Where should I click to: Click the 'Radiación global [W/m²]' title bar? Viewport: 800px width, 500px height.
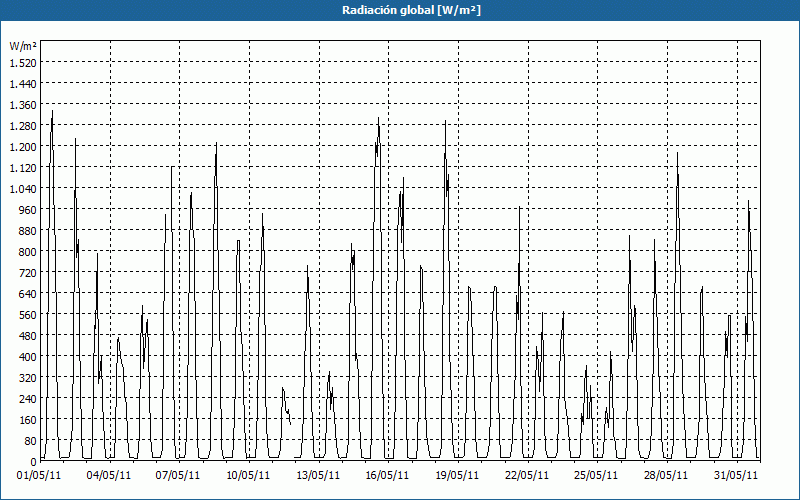pyautogui.click(x=400, y=10)
